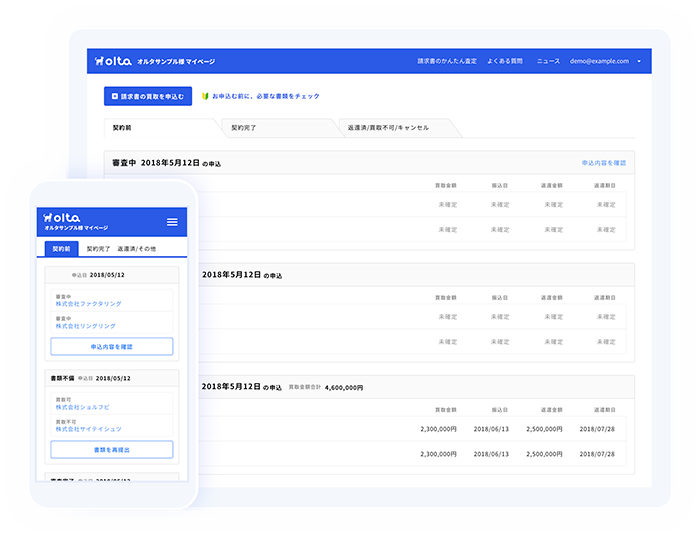Click 申込内容を確認 link in the 審査中 card
This screenshot has height=537, width=700.
(604, 163)
